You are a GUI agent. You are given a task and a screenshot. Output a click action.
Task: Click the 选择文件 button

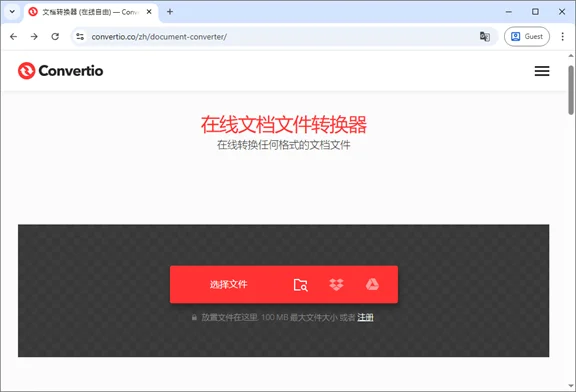coord(228,284)
